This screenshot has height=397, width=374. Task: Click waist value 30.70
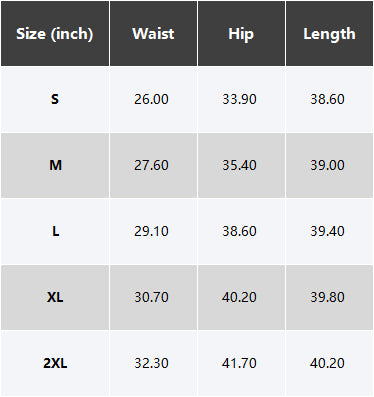click(x=151, y=297)
